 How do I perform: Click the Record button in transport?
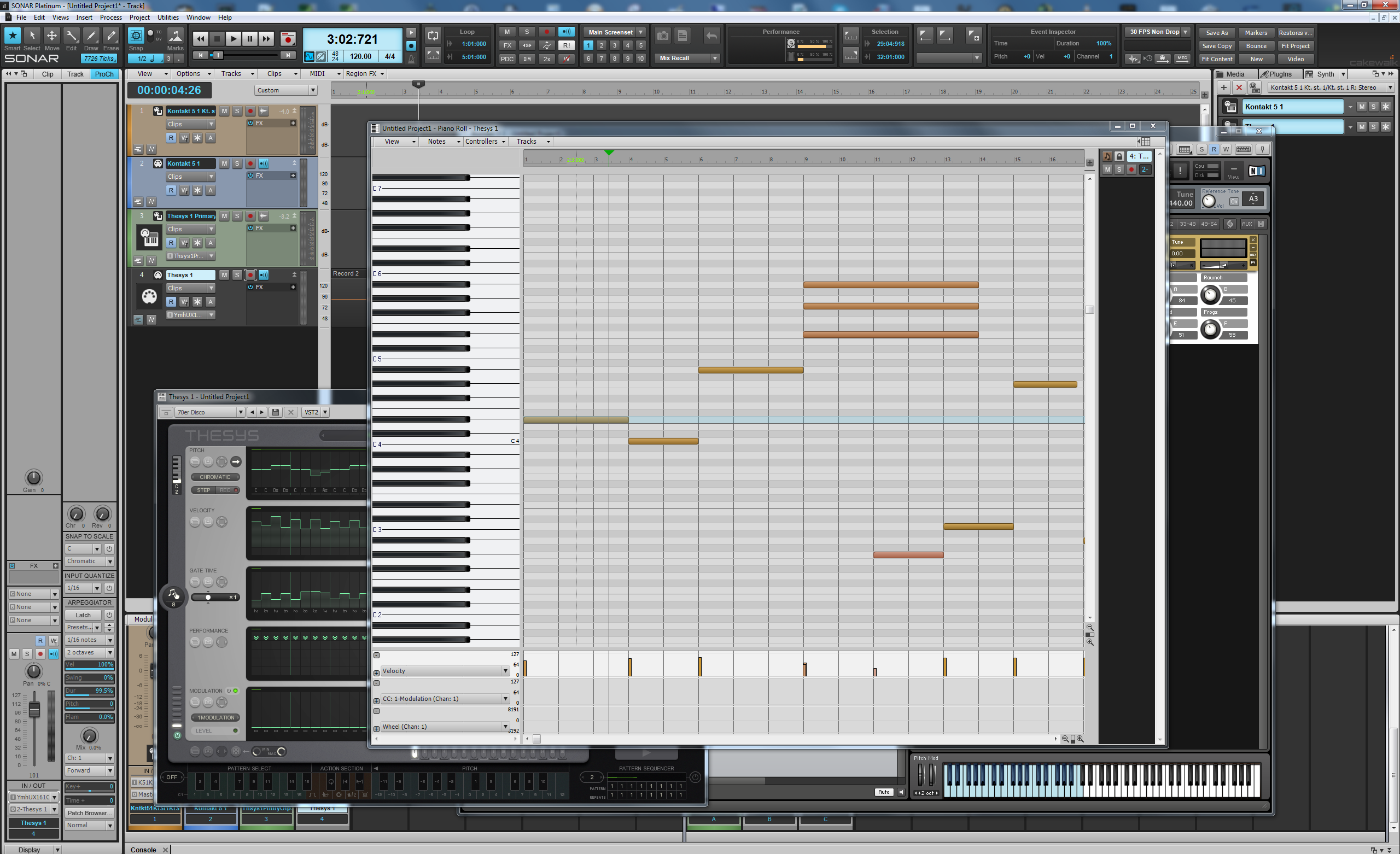pyautogui.click(x=288, y=39)
